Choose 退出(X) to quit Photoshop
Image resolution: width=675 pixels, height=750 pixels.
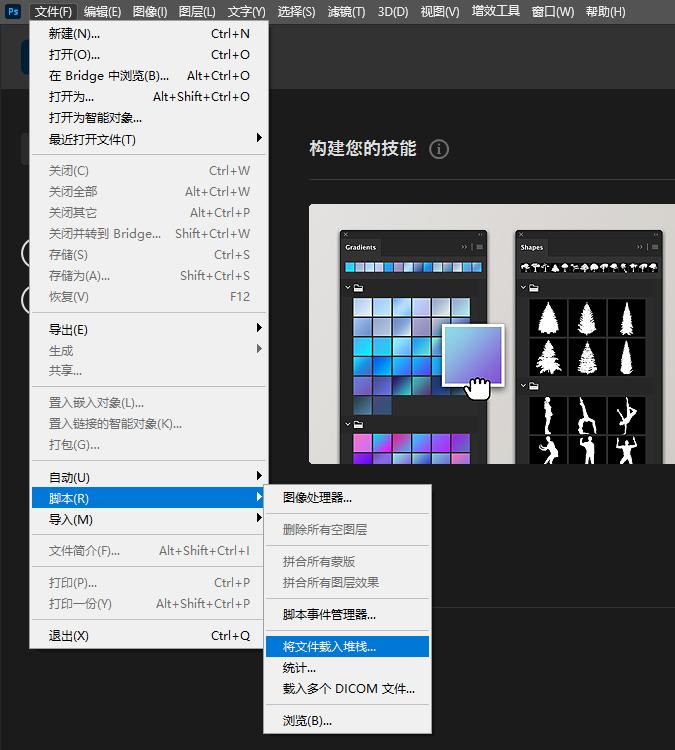pyautogui.click(x=149, y=636)
